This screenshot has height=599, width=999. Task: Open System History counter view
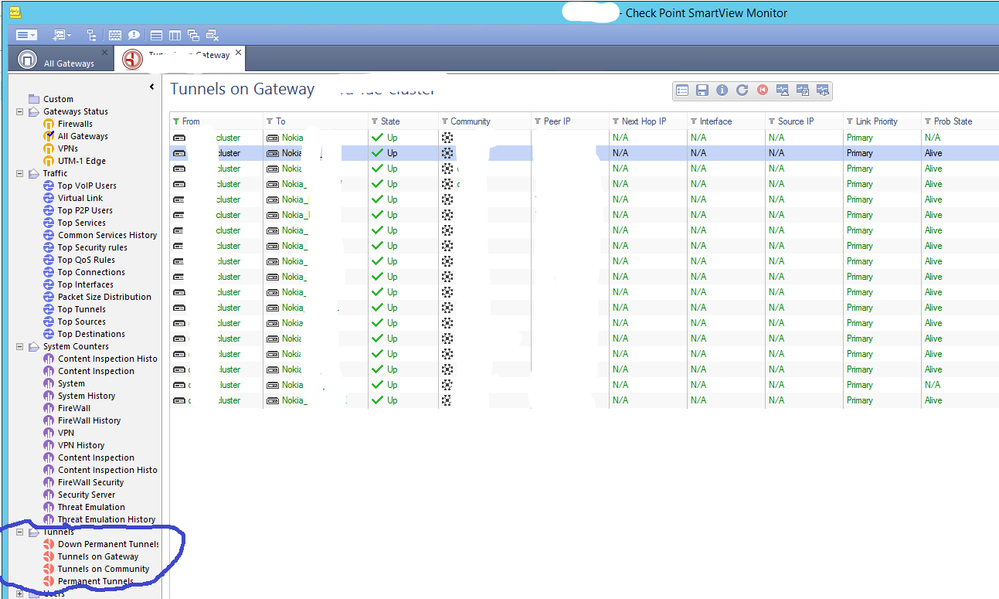(86, 396)
